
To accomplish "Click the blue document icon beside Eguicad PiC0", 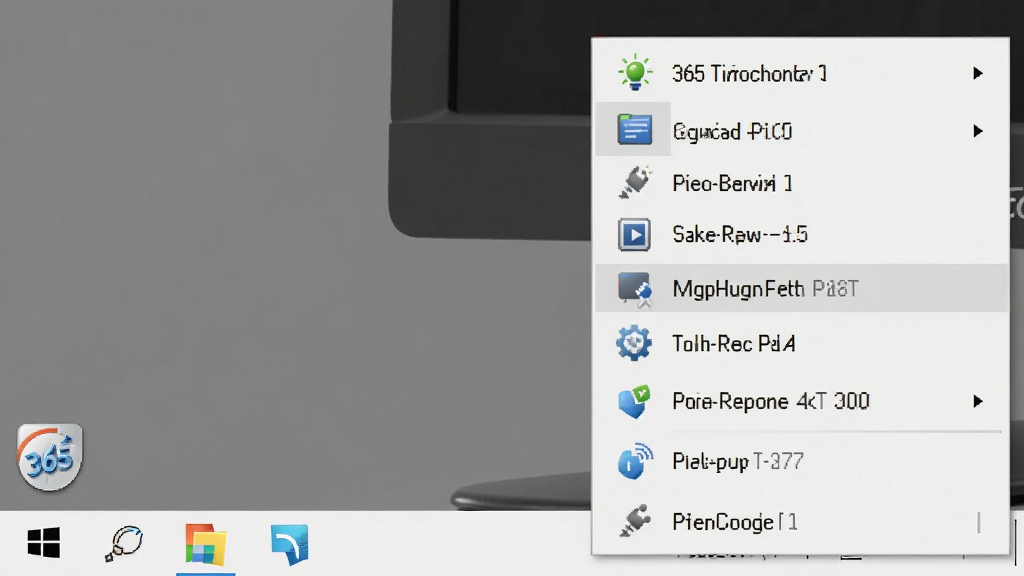I will [634, 129].
